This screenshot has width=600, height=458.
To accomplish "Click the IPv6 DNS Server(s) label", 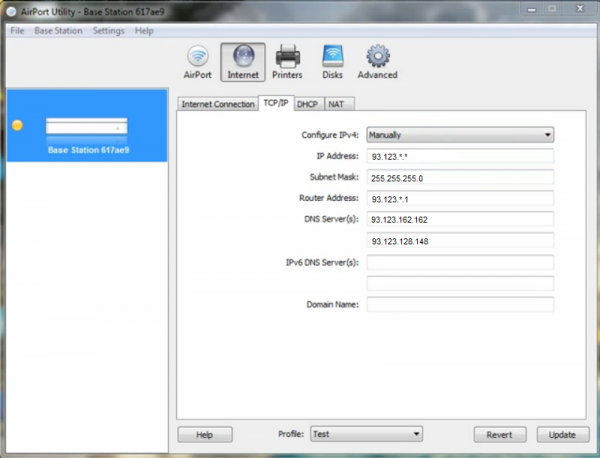I will 322,262.
